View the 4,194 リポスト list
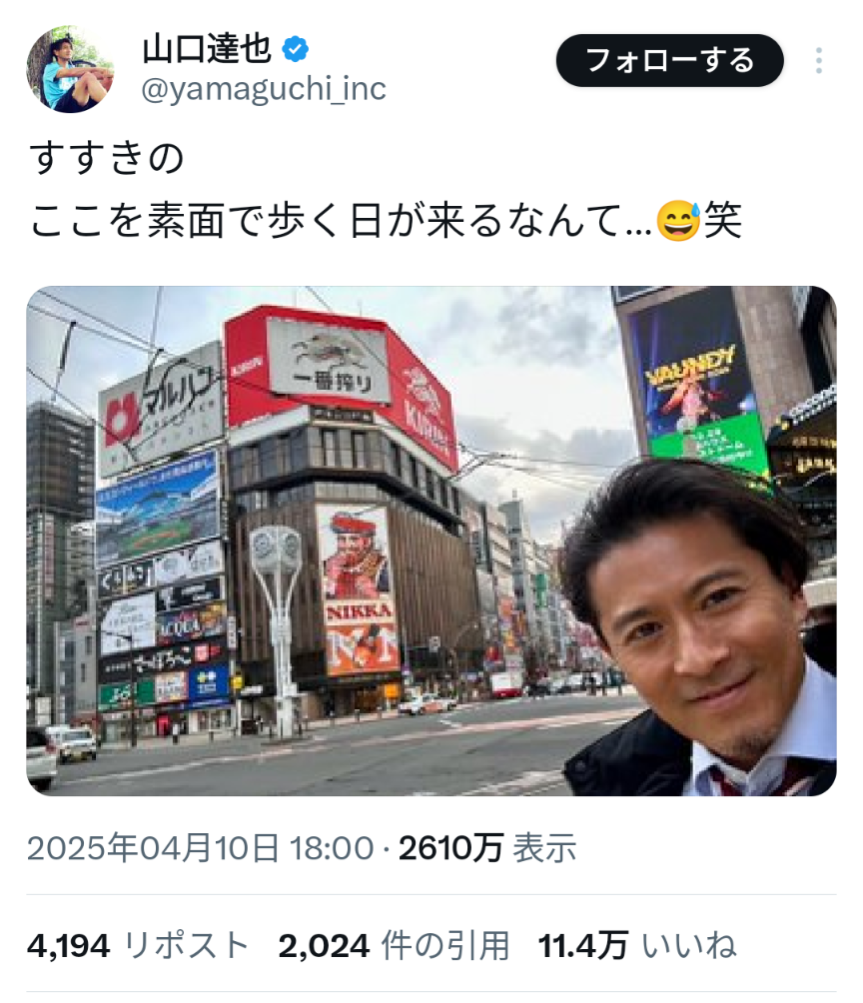863x1003 pixels. tap(138, 945)
